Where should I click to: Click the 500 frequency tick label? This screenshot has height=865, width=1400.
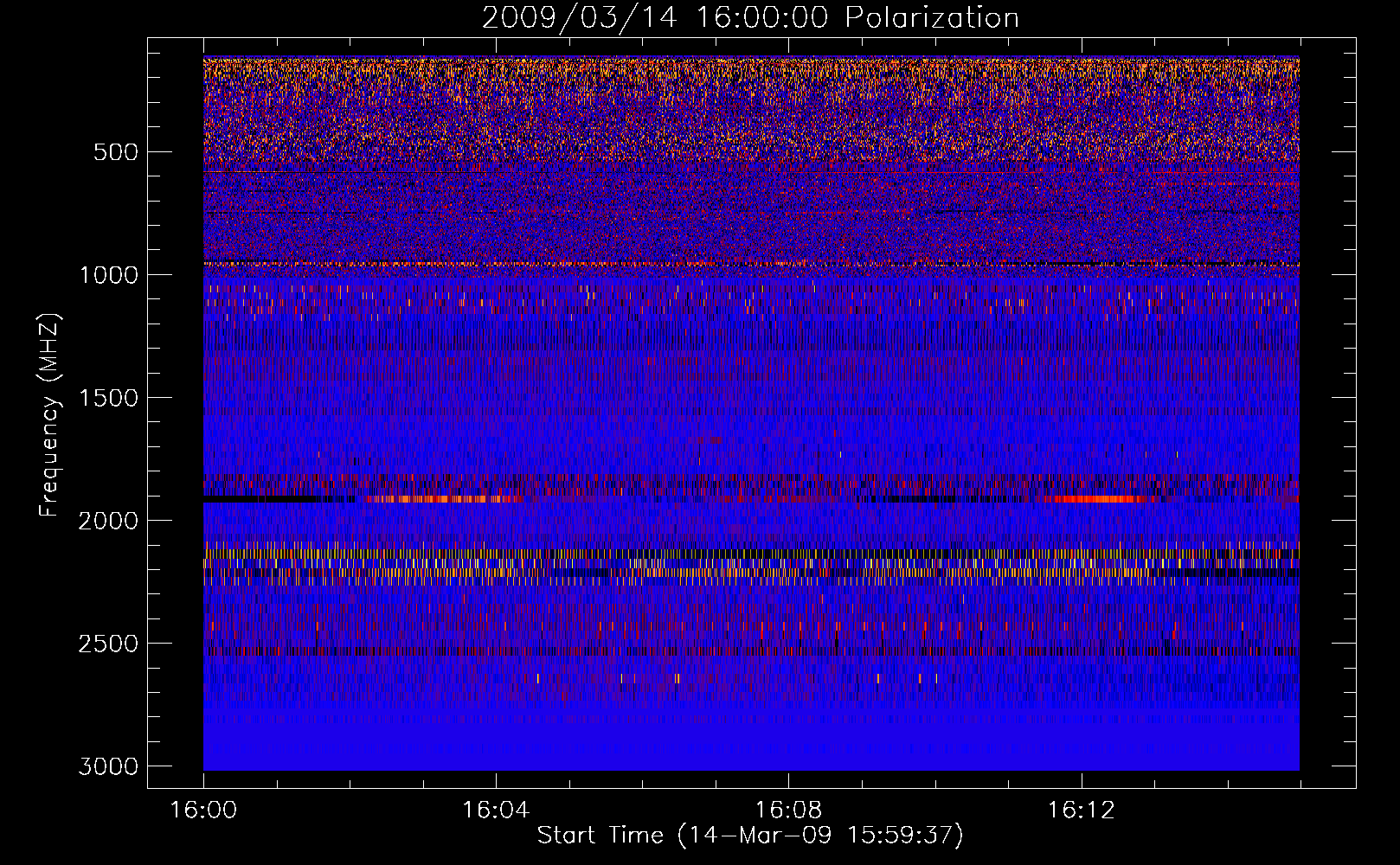(x=115, y=152)
